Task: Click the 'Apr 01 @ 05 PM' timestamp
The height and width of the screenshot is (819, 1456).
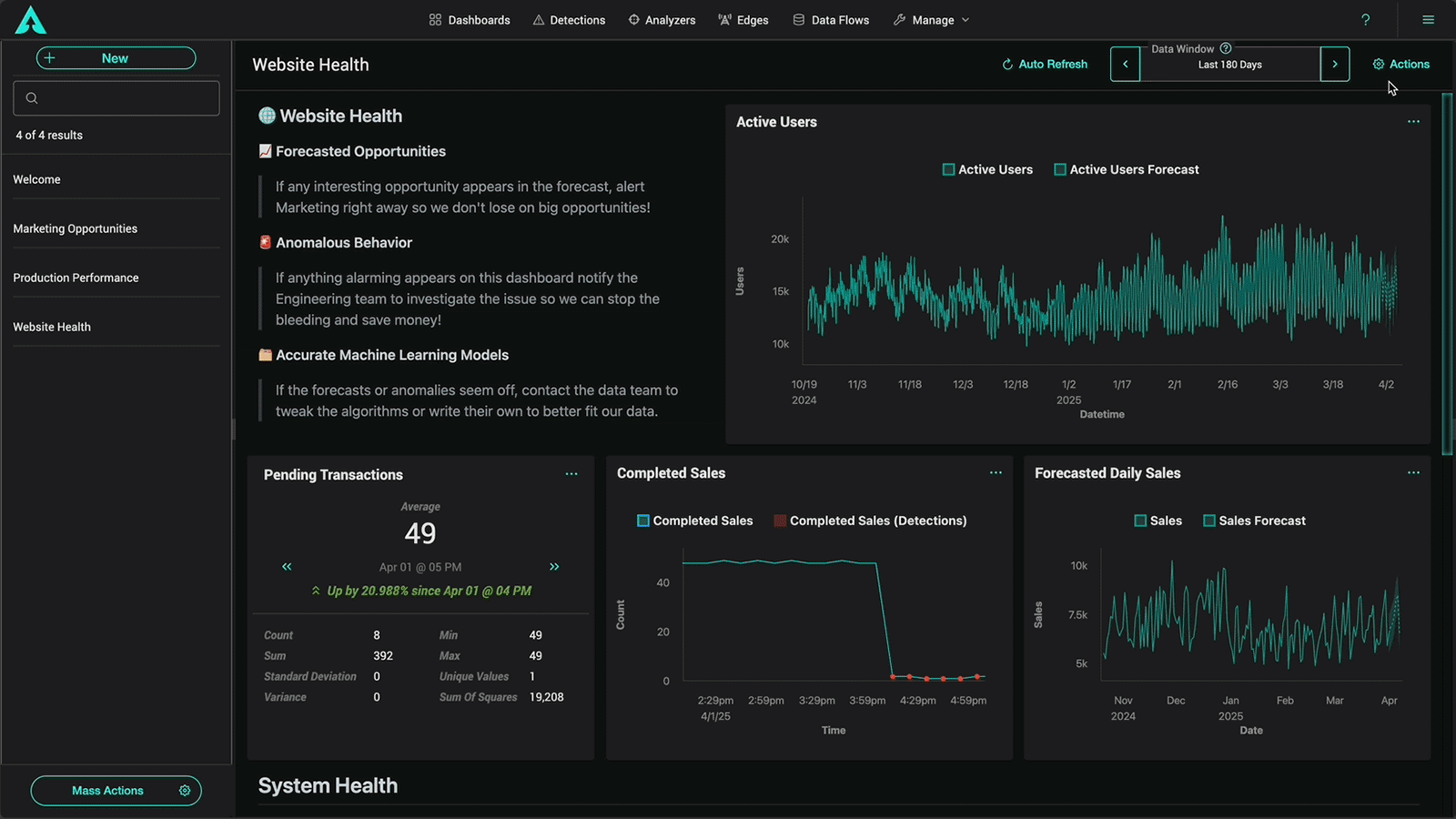Action: (420, 567)
